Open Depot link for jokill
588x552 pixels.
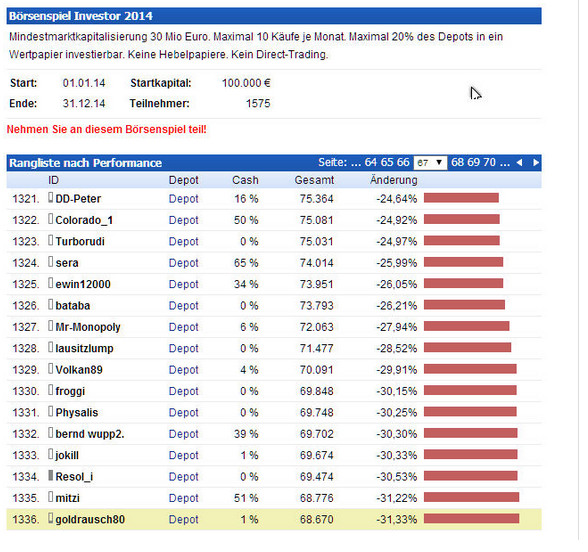pyautogui.click(x=183, y=455)
